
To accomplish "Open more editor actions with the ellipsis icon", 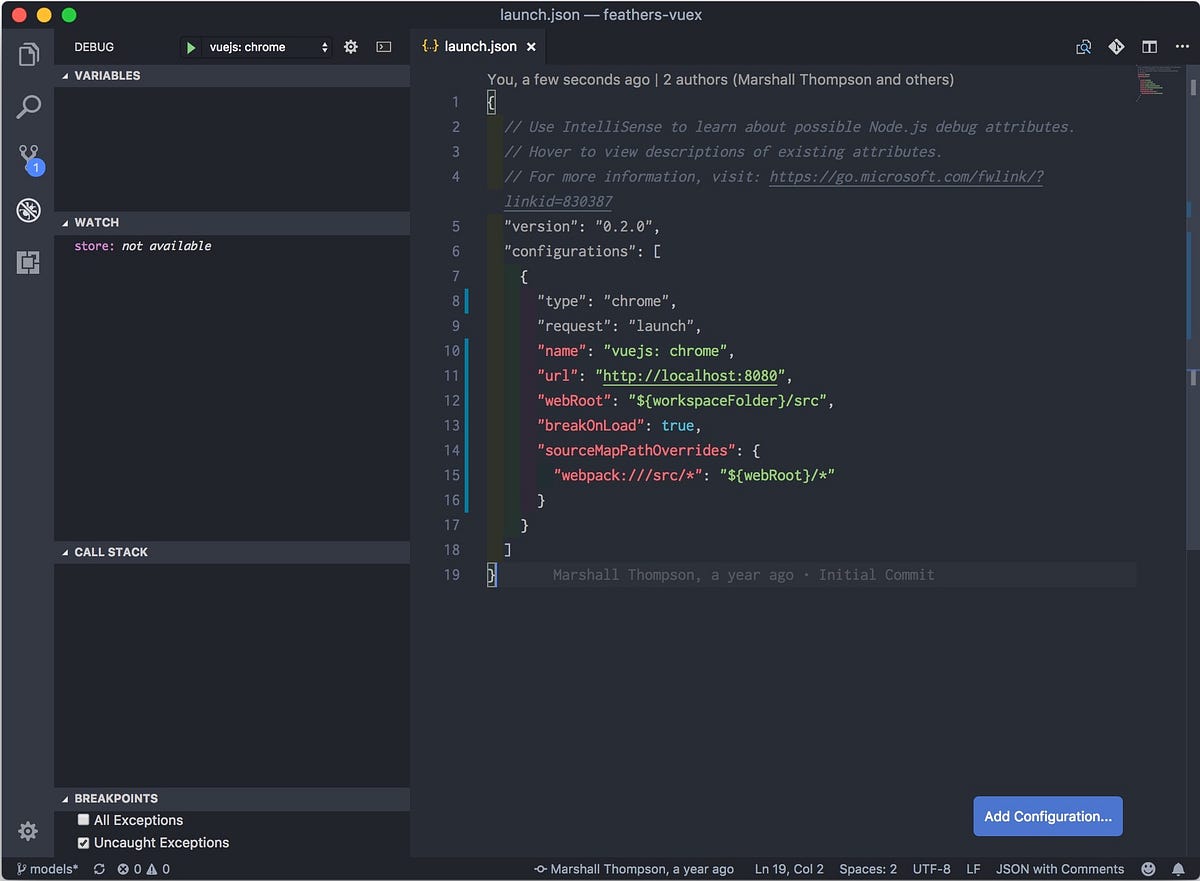I will tap(1183, 46).
